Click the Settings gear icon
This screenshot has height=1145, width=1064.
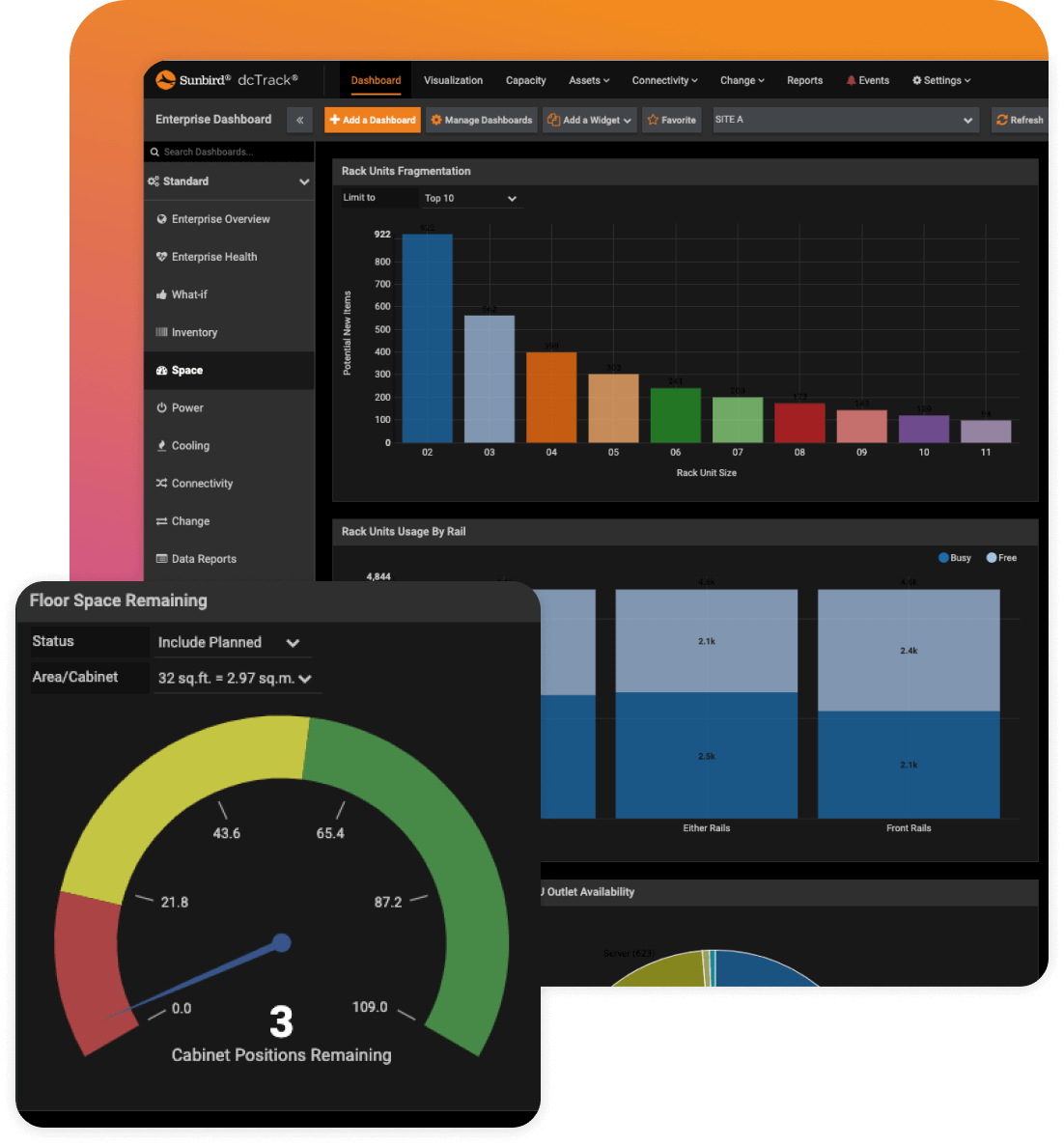(916, 80)
